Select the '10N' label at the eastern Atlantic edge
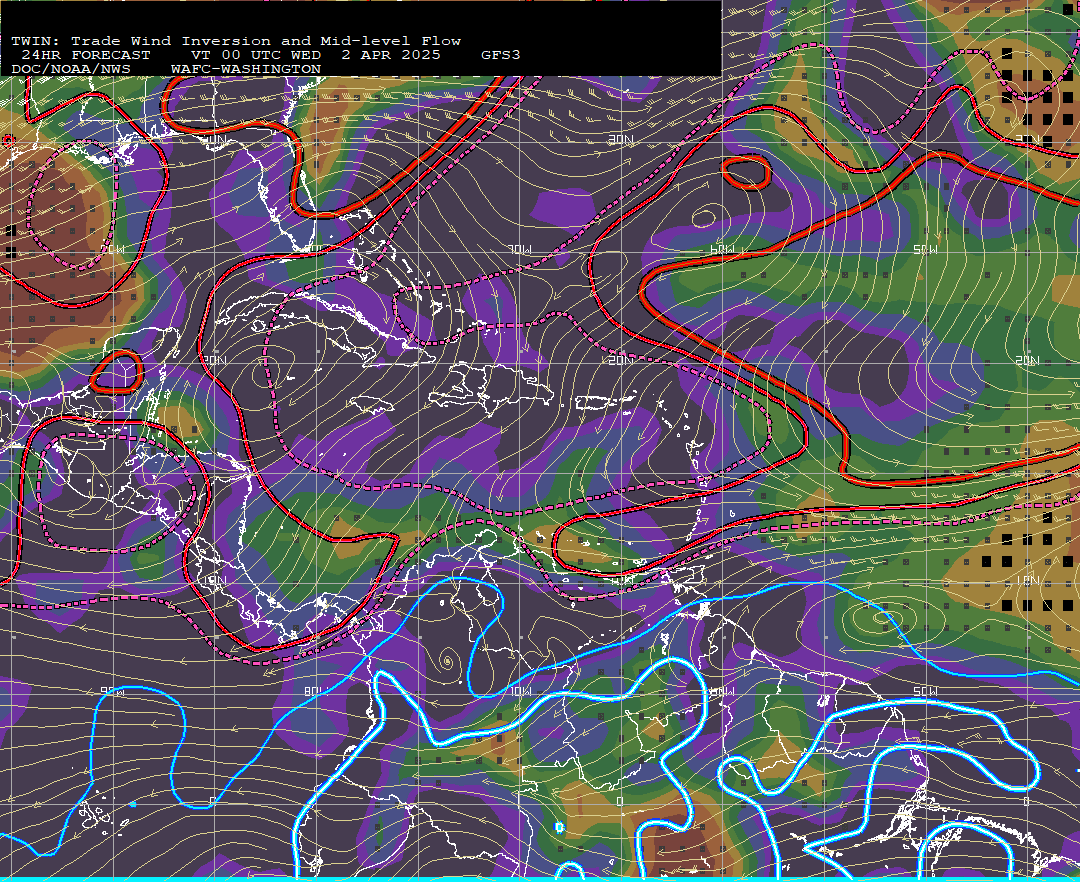The image size is (1080, 882). (x=1027, y=580)
